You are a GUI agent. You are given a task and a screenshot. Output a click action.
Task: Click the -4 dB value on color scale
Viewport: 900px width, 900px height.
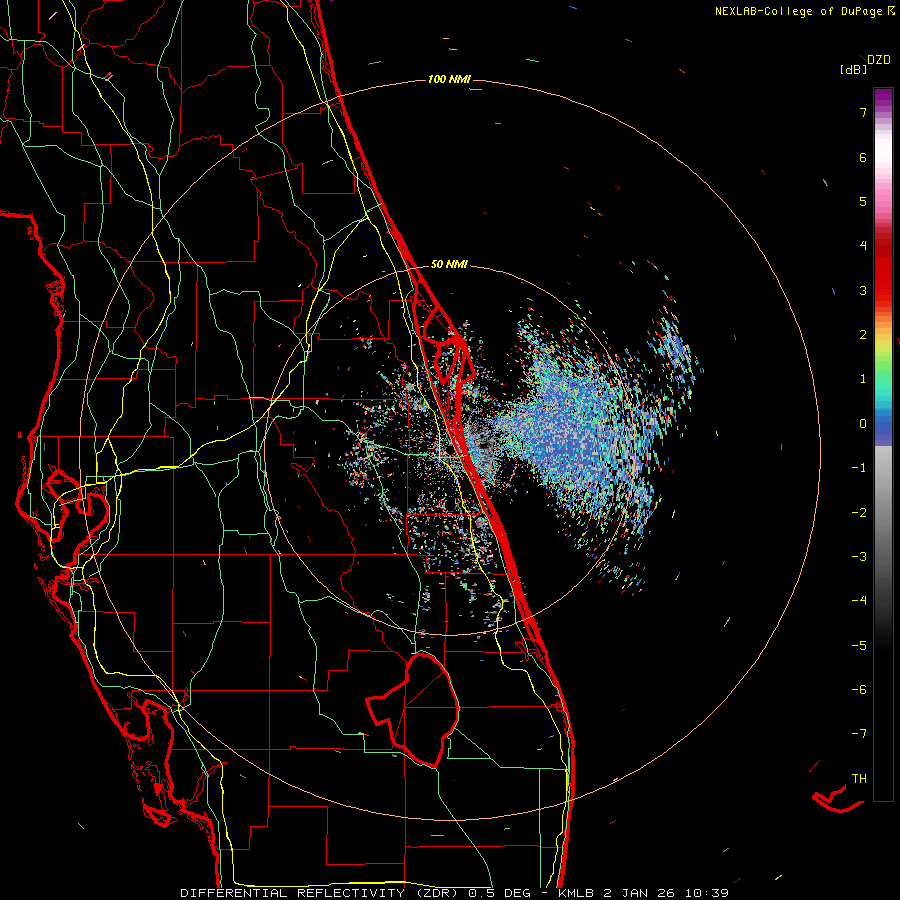(859, 601)
